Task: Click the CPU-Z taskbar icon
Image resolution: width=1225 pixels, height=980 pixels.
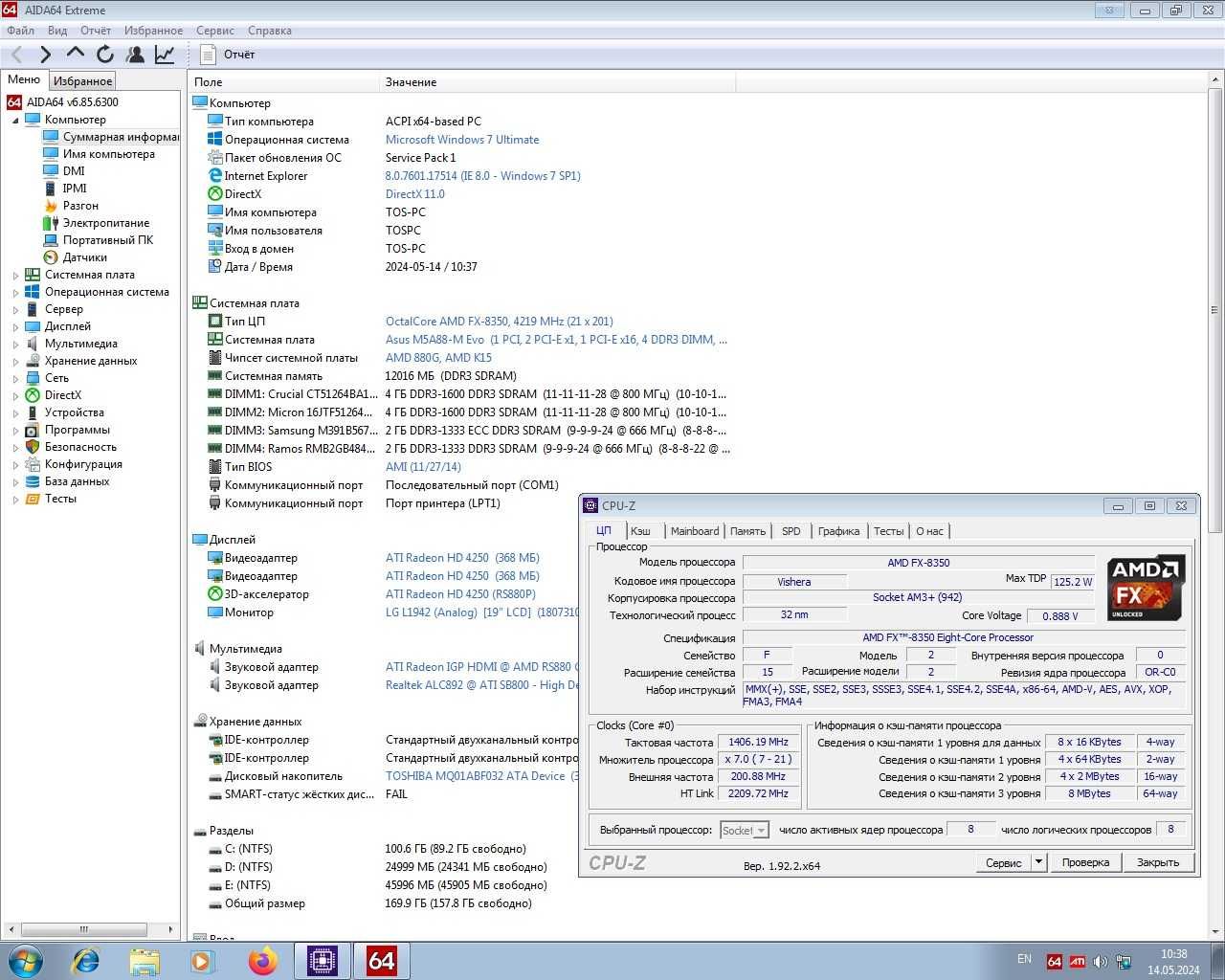Action: point(323,960)
